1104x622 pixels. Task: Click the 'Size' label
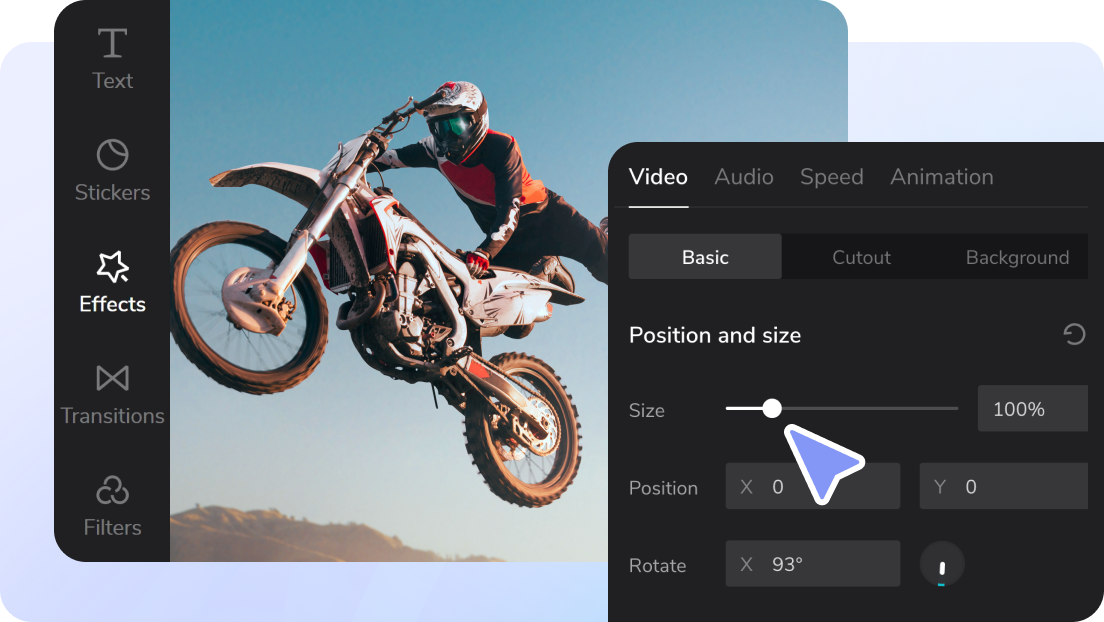(x=646, y=410)
